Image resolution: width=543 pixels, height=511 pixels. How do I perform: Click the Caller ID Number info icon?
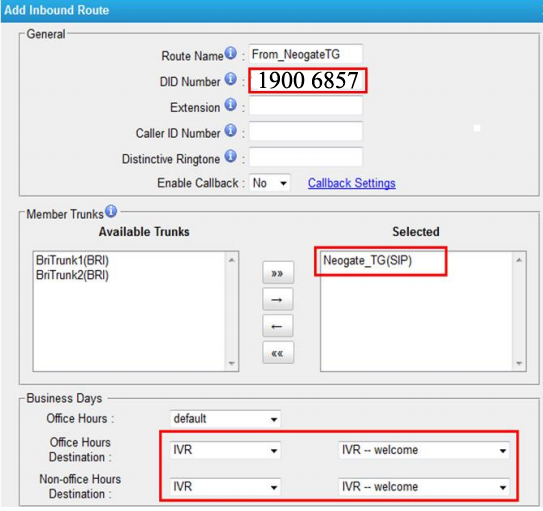(x=231, y=131)
